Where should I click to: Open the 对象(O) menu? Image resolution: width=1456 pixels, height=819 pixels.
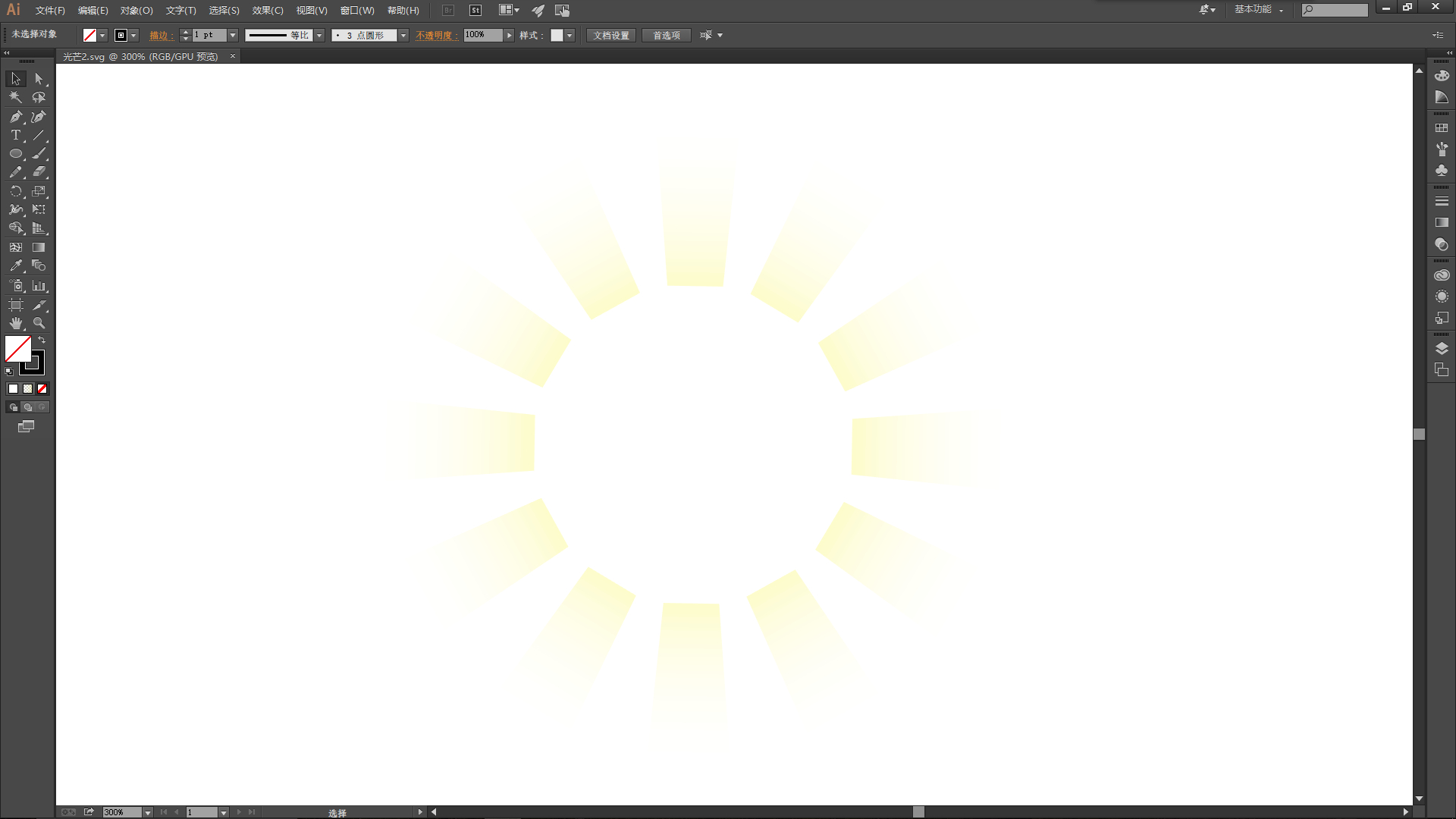point(136,11)
